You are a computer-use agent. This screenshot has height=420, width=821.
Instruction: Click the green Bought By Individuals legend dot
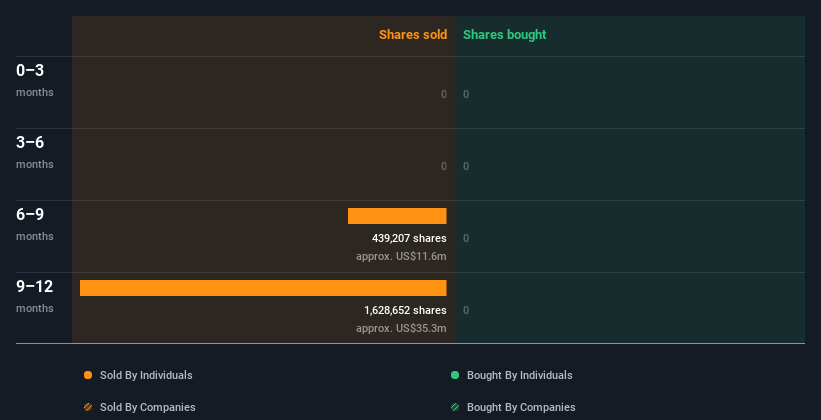click(455, 375)
